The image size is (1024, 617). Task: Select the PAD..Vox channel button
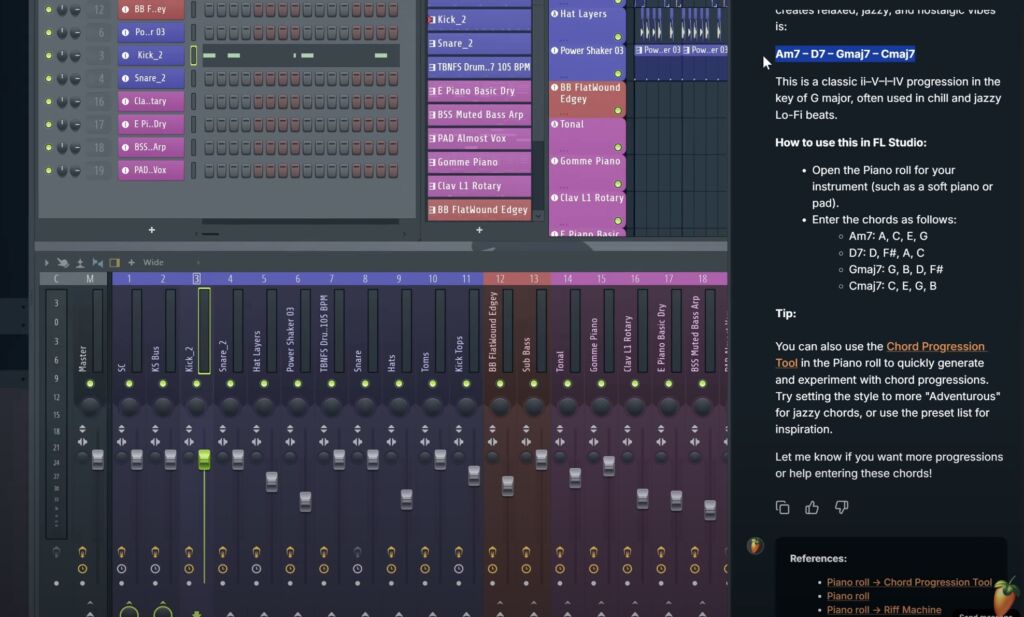[151, 170]
